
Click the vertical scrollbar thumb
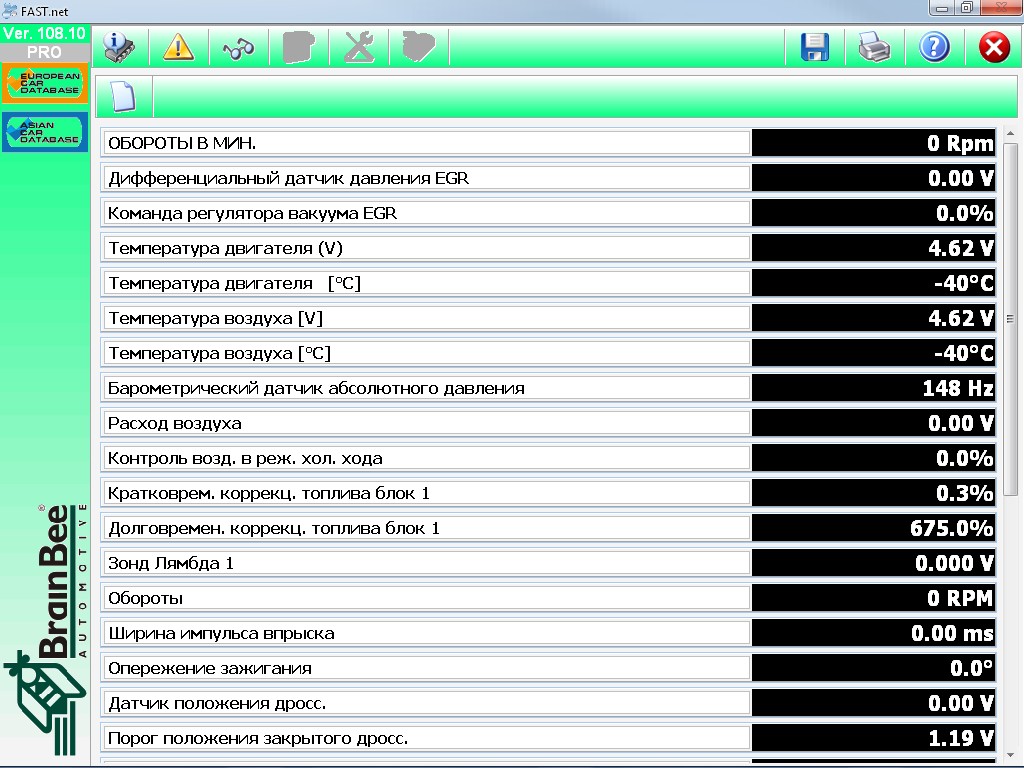pos(1010,319)
